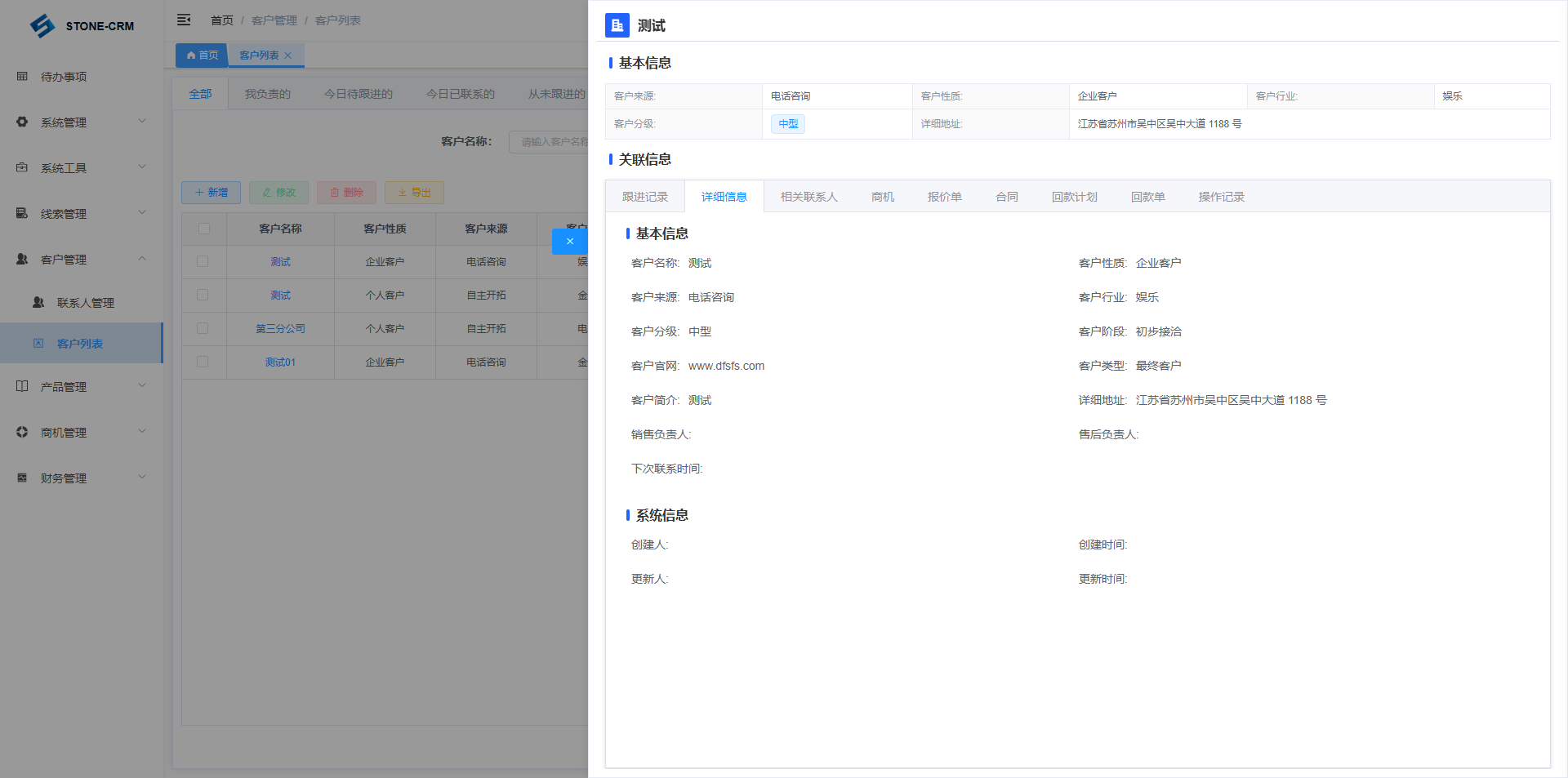Select the 客户列表 sidebar item

80,344
